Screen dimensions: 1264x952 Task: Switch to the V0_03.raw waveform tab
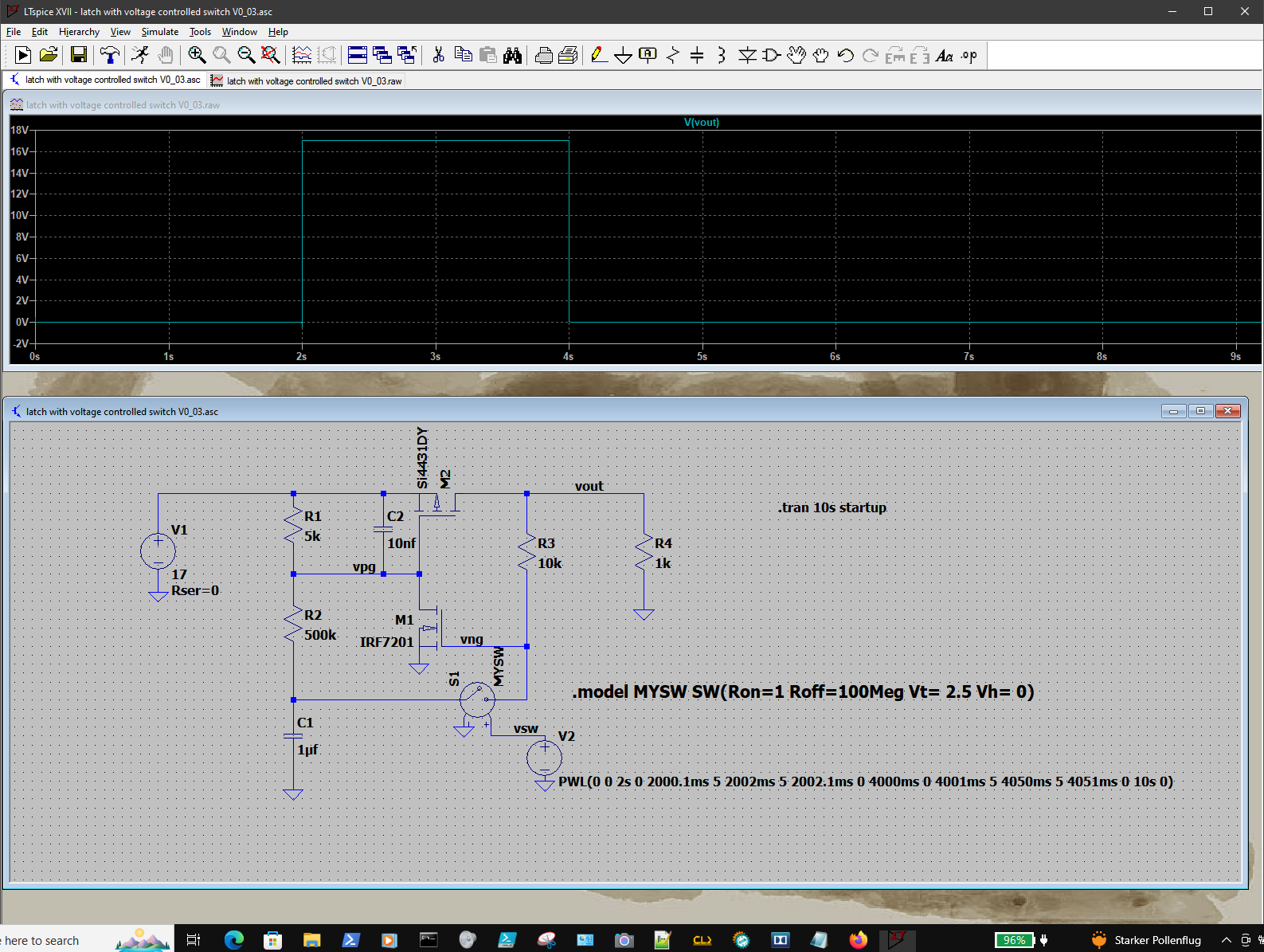pos(307,80)
